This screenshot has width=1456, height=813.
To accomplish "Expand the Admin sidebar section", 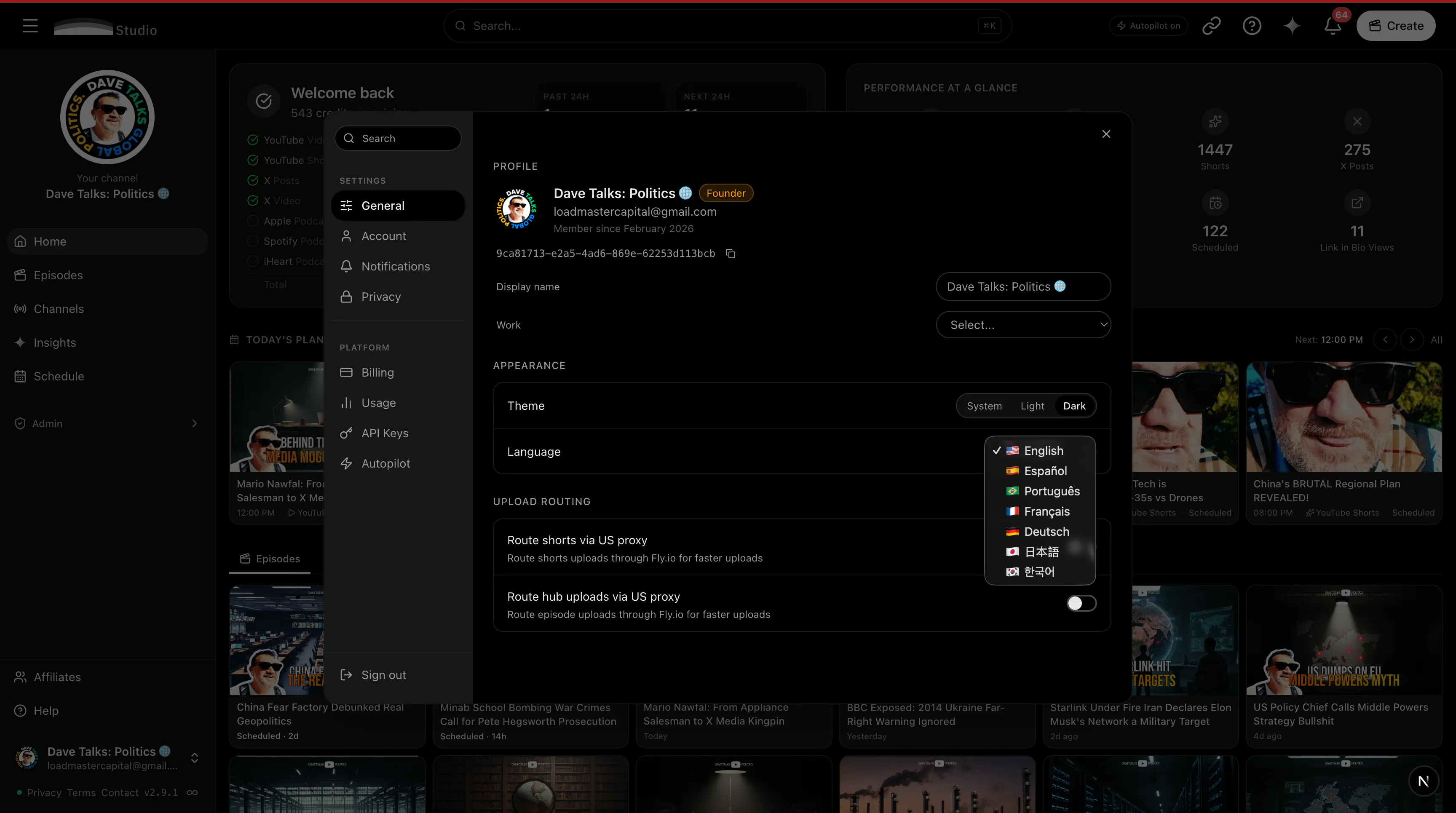I will (x=107, y=423).
